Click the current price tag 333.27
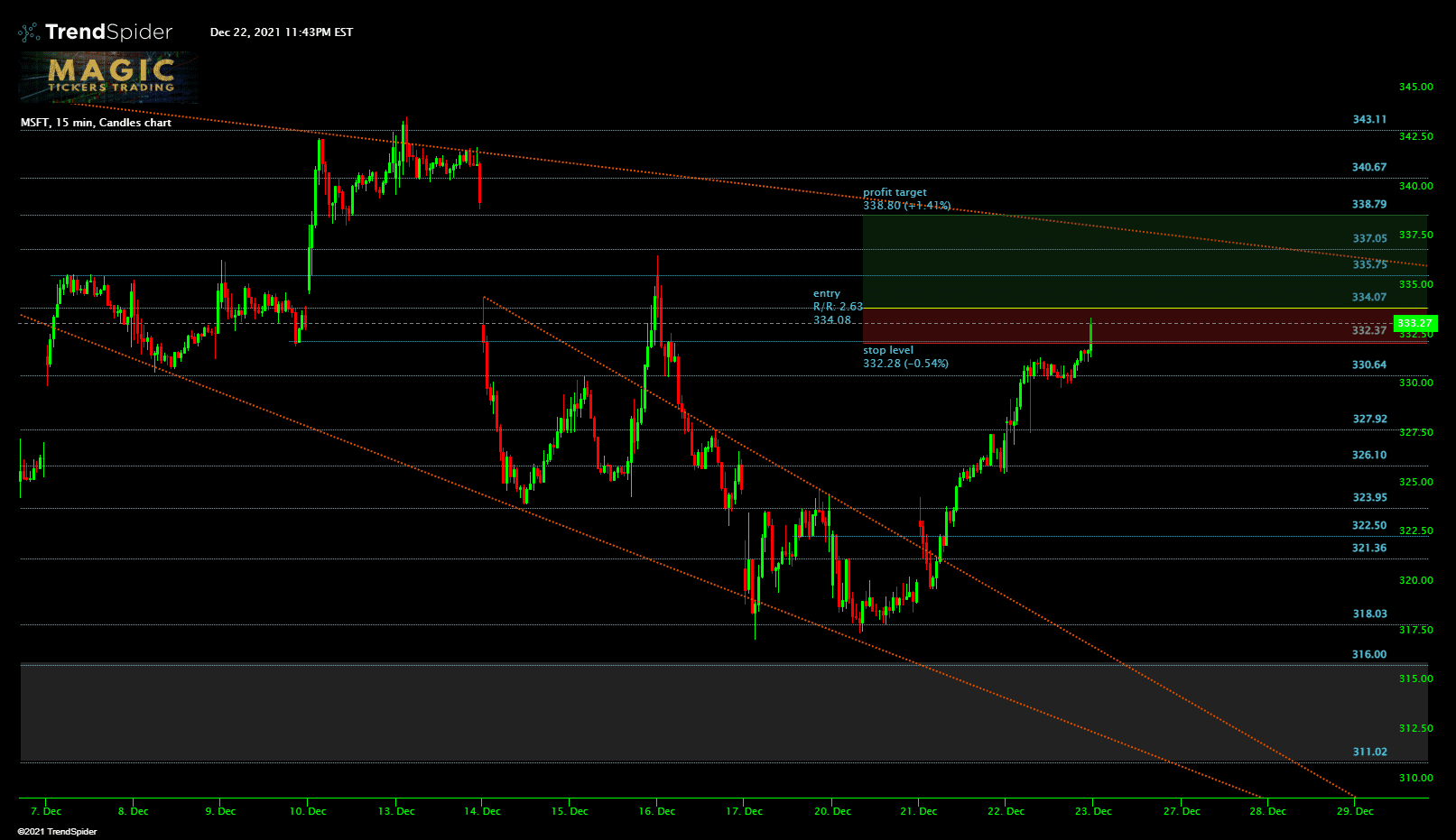This screenshot has width=1456, height=840. coord(1414,323)
